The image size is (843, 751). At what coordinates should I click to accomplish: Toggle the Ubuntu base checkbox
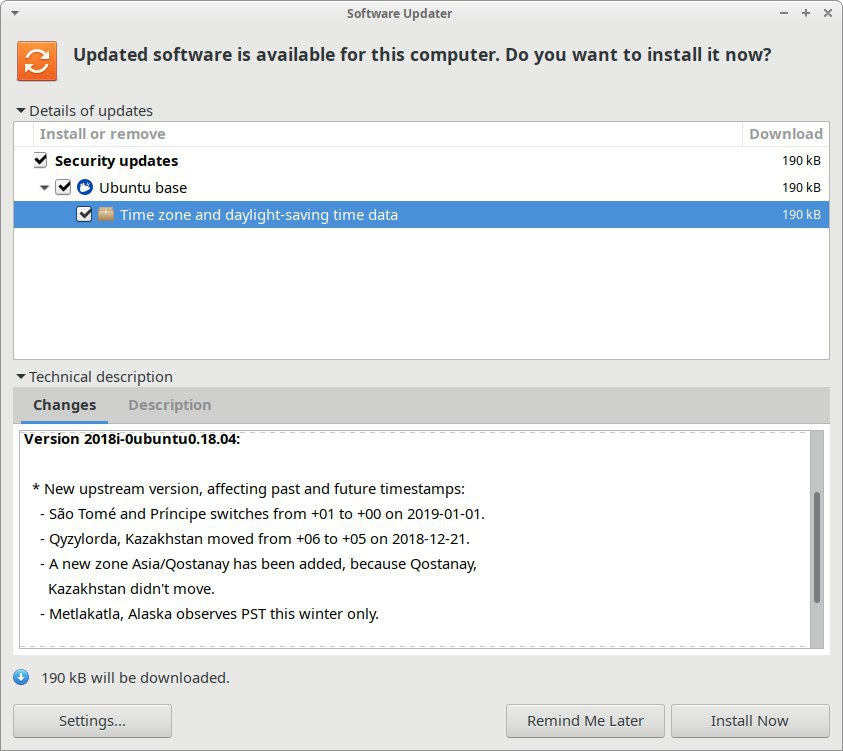click(x=63, y=187)
